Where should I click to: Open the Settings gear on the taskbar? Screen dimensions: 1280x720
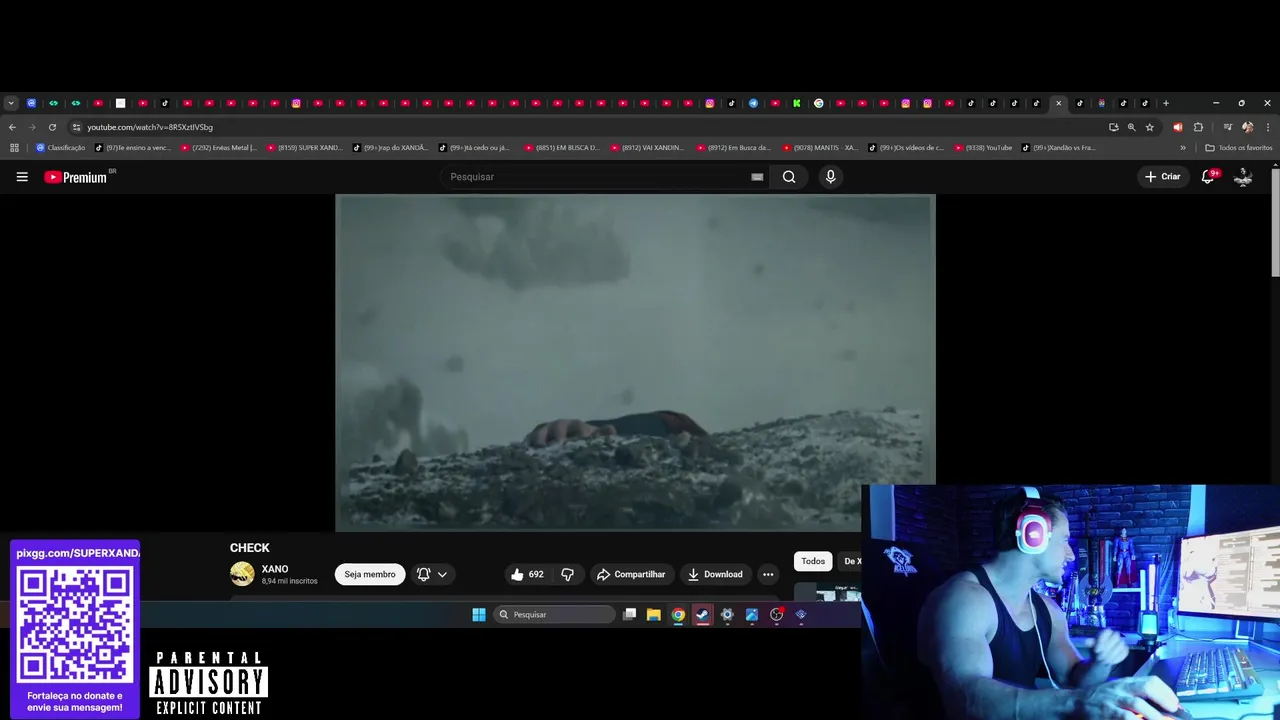click(x=727, y=615)
